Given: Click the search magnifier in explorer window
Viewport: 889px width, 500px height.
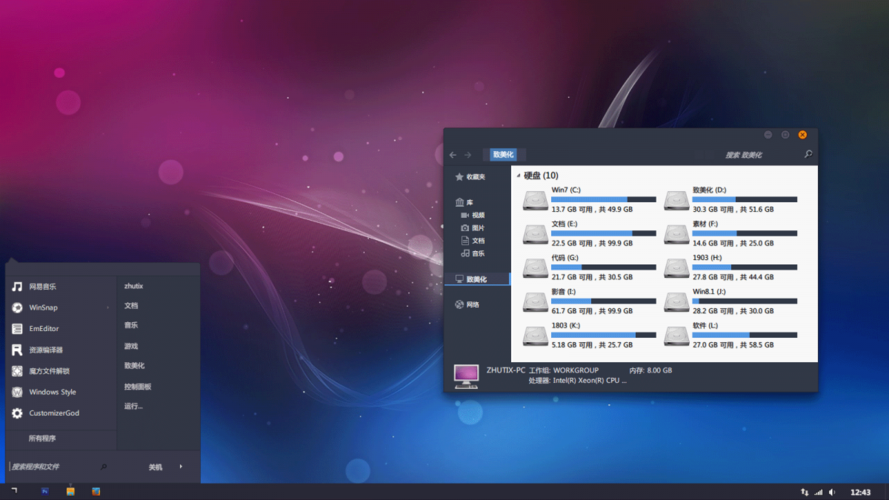Looking at the screenshot, I should (x=808, y=155).
